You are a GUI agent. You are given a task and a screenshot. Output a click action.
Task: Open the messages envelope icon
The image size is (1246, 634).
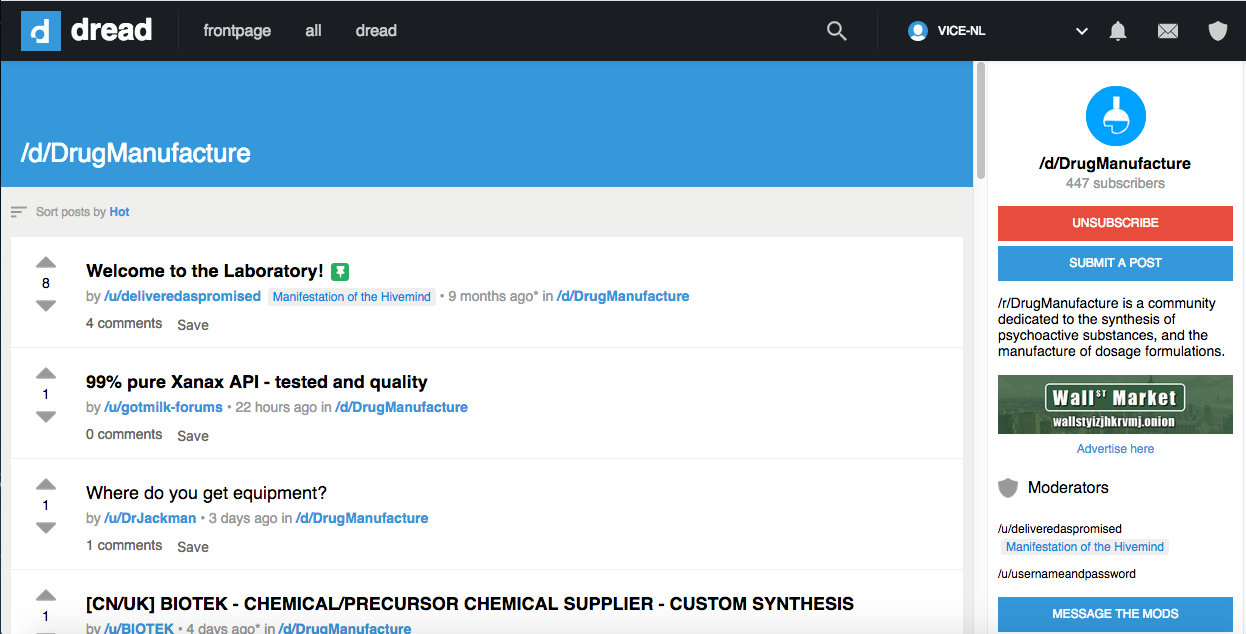click(1168, 31)
